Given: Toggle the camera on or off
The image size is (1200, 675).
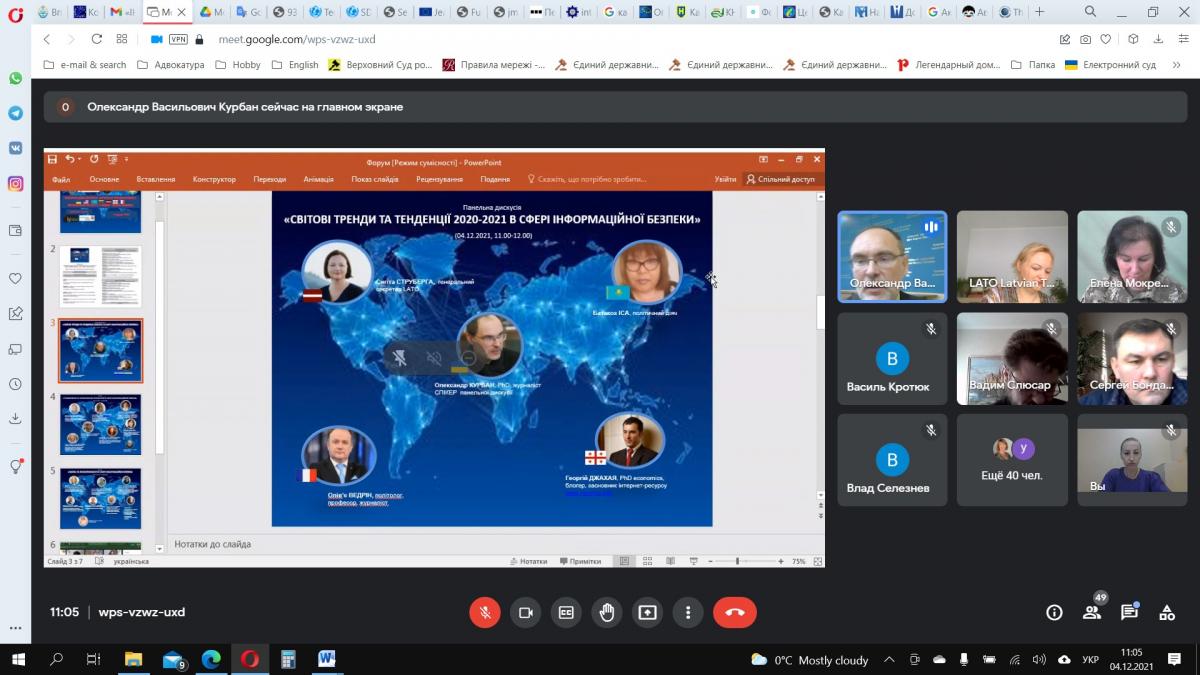Looking at the screenshot, I should (x=525, y=612).
